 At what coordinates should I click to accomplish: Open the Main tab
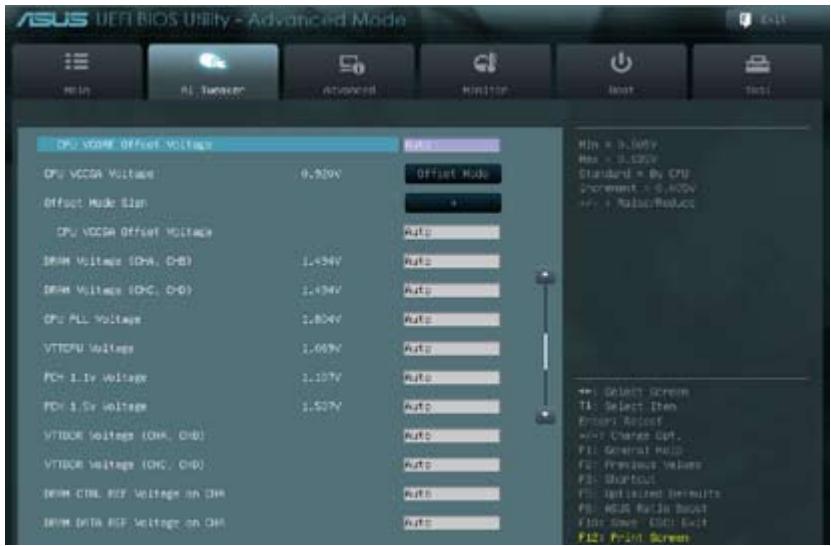(x=77, y=72)
